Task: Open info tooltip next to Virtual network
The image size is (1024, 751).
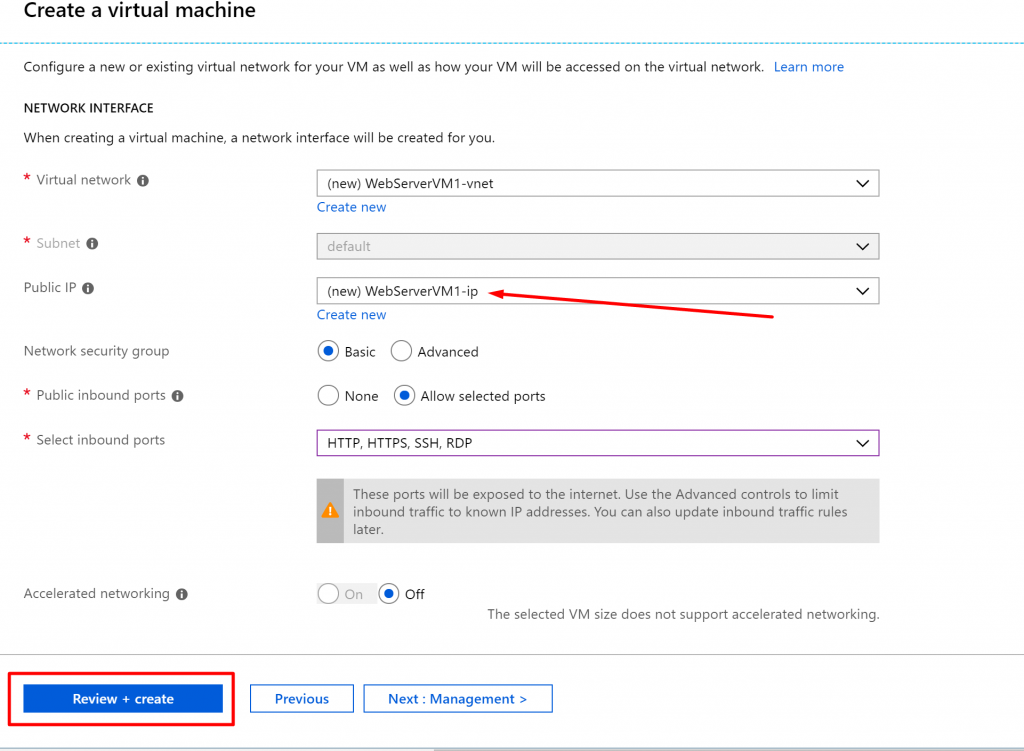Action: tap(142, 181)
